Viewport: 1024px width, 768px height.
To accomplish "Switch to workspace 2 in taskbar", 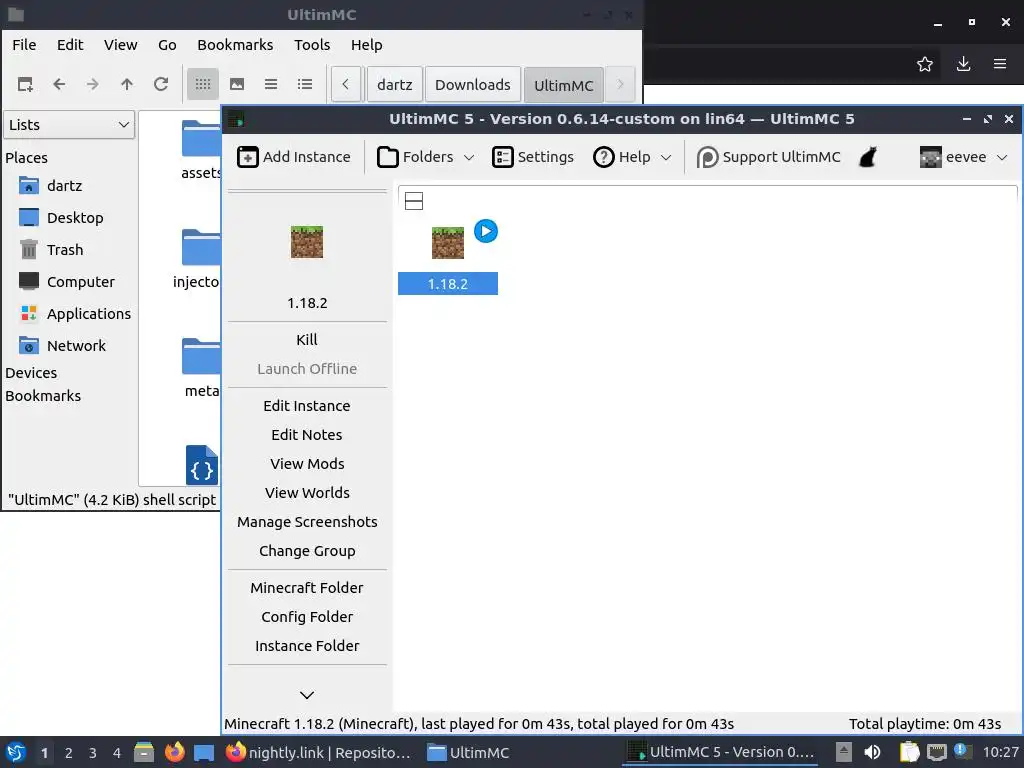I will pos(69,753).
